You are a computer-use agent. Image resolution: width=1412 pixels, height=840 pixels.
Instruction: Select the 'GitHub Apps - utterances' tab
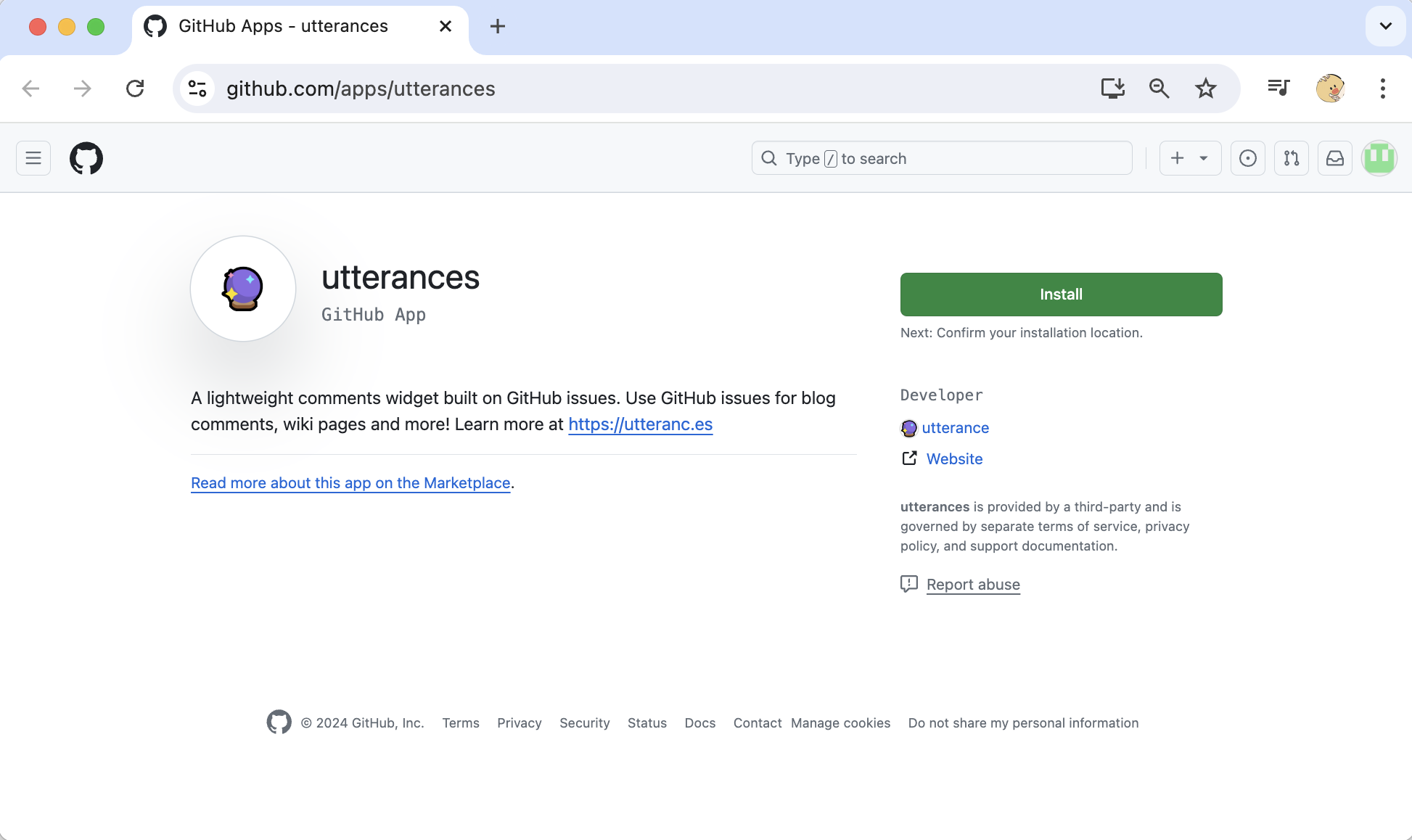click(x=300, y=27)
